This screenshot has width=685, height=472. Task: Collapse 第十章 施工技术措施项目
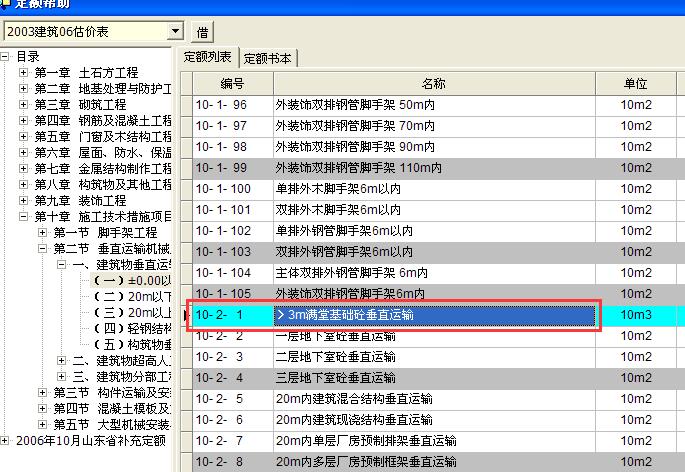pos(24,216)
